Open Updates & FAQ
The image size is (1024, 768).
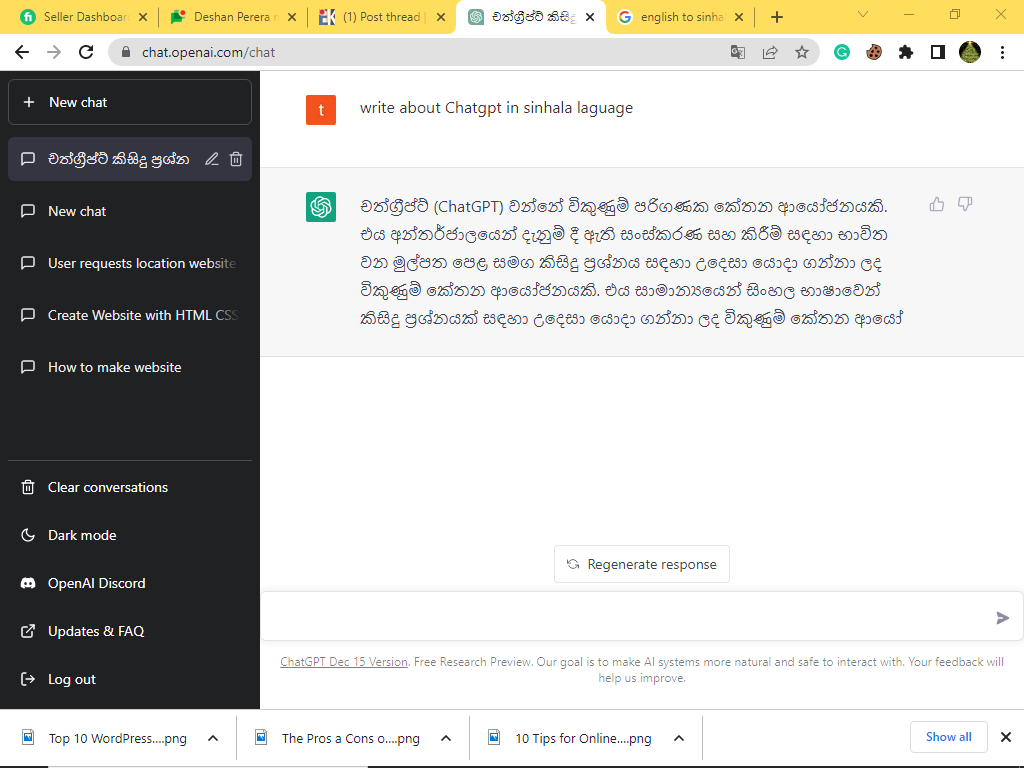(129, 631)
